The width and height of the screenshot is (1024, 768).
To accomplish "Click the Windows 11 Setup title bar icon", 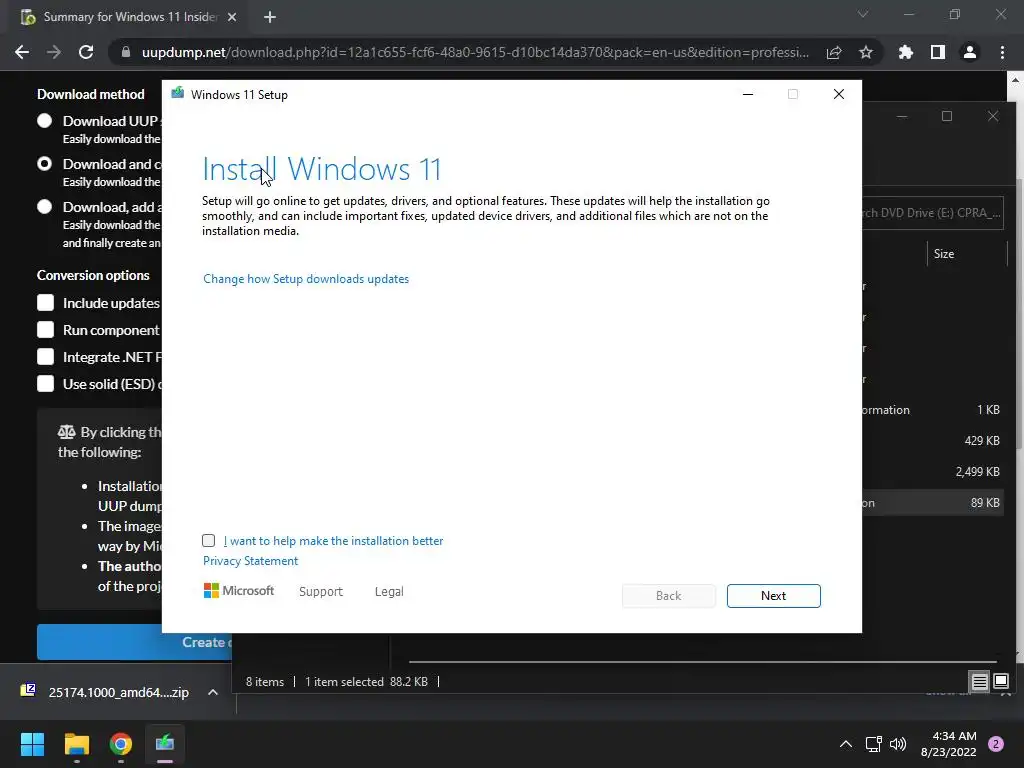I will (177, 93).
